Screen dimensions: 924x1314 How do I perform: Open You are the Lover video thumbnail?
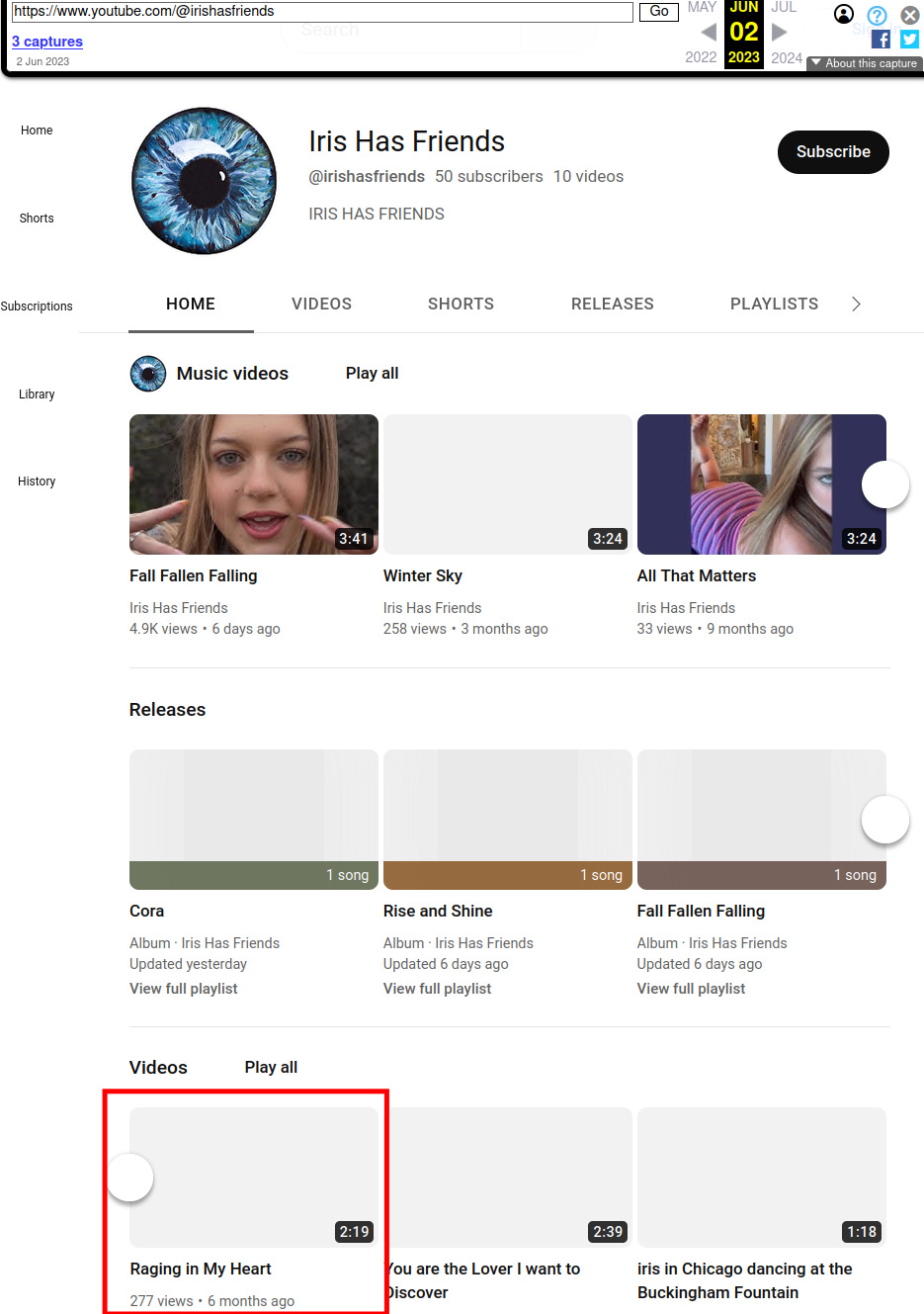click(508, 1177)
